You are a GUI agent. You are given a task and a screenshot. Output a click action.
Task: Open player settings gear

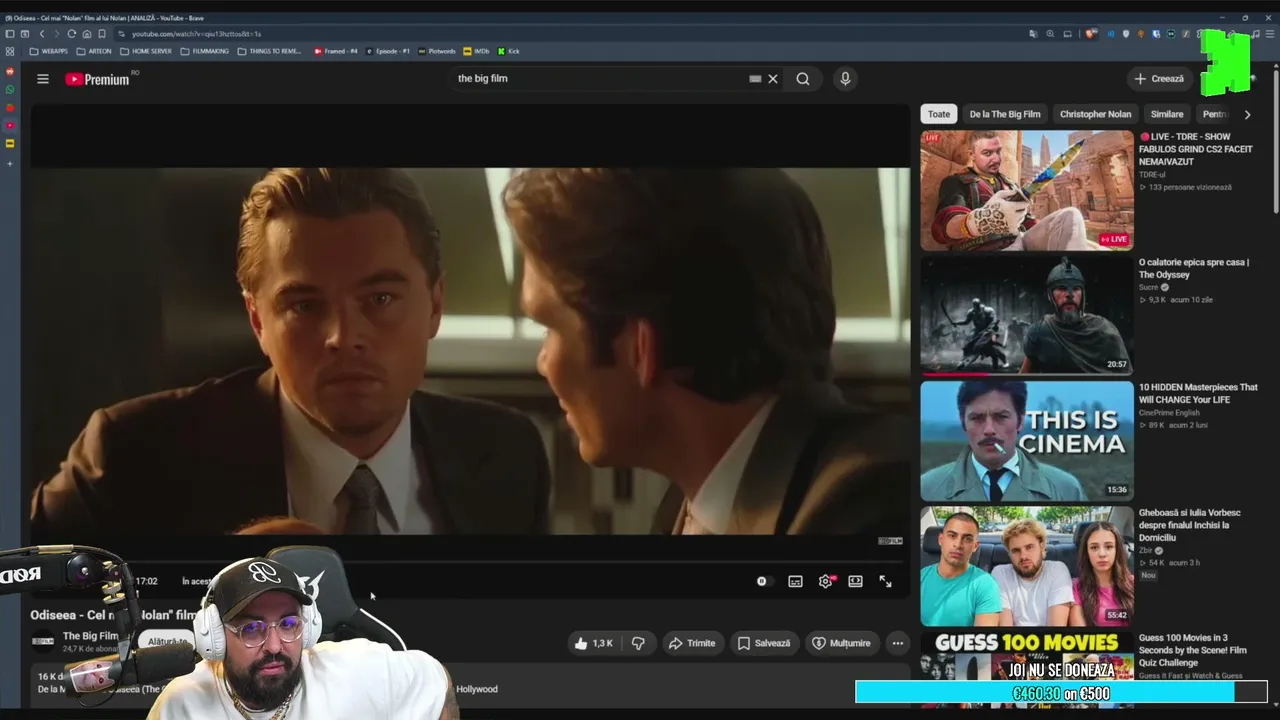(x=825, y=581)
